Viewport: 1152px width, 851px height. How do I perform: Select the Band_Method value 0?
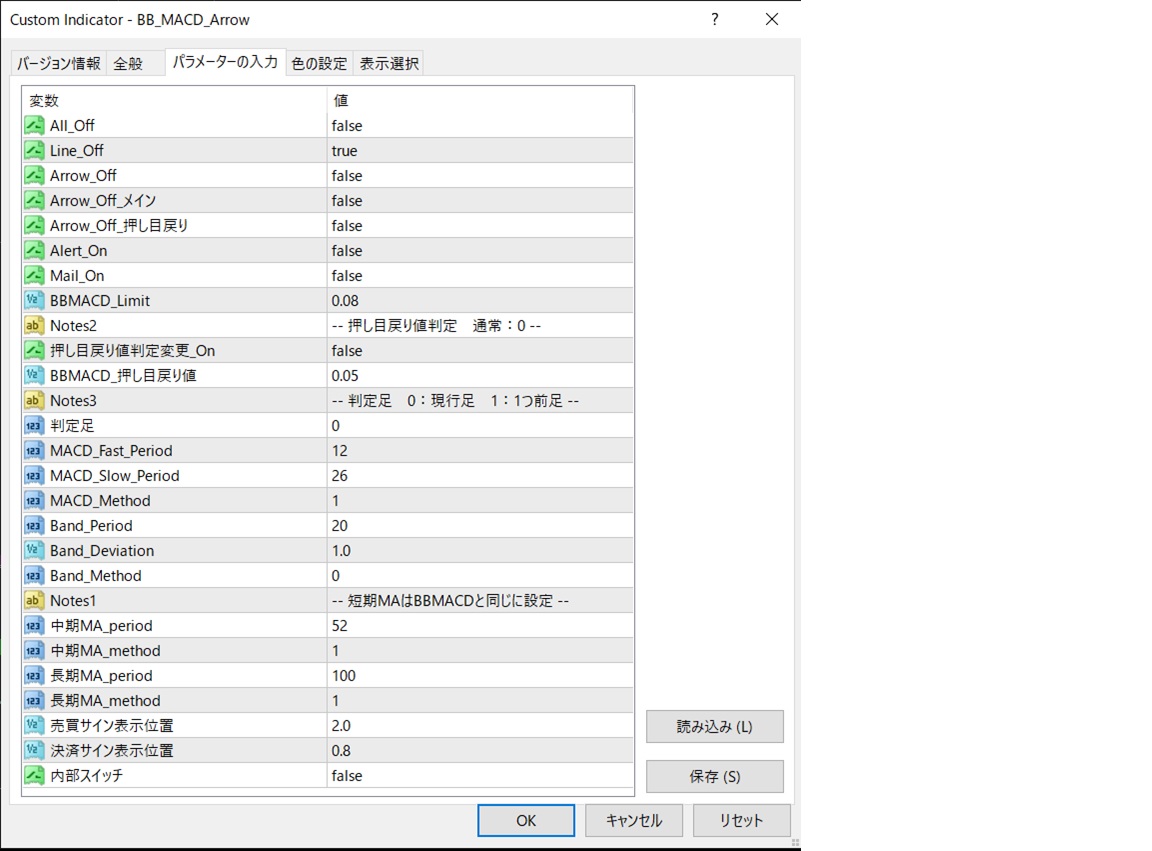(x=480, y=575)
